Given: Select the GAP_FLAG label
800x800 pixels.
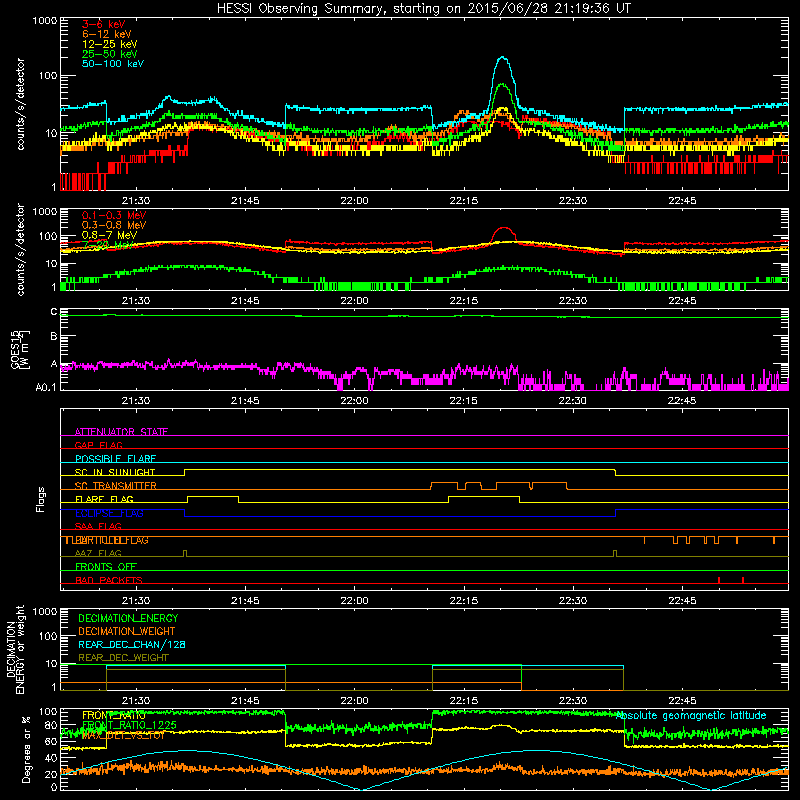Looking at the screenshot, I should click(98, 445).
